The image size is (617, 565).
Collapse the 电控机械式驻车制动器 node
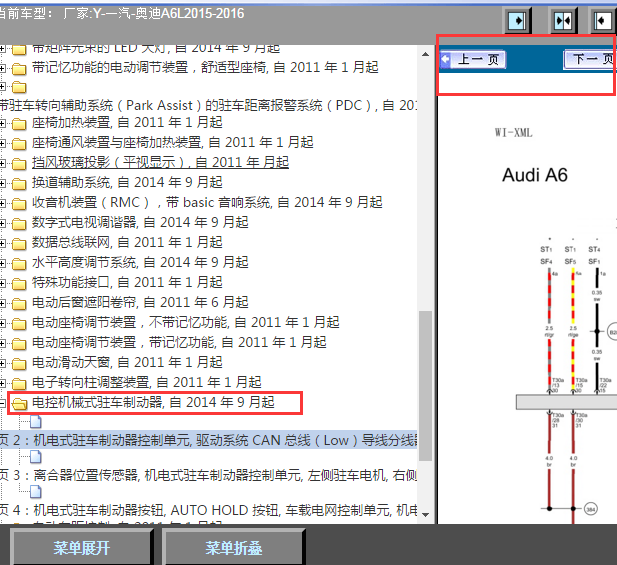tap(2, 403)
